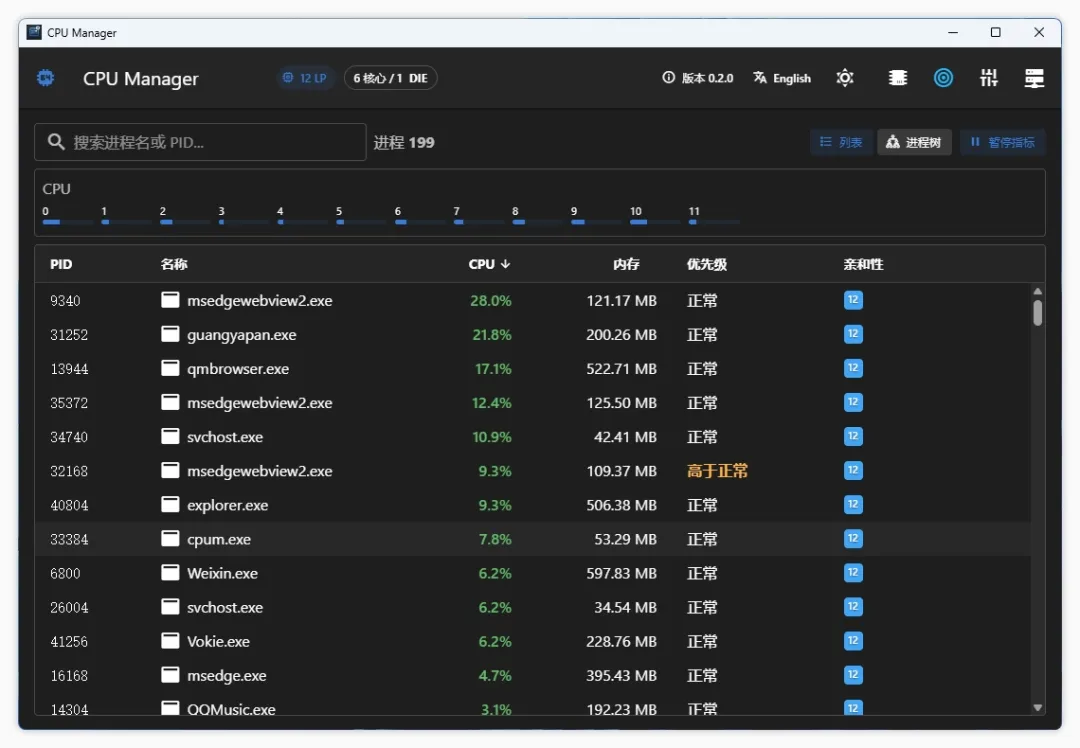Click the 亲和性 affinity column header
The image size is (1080, 748).
[863, 264]
